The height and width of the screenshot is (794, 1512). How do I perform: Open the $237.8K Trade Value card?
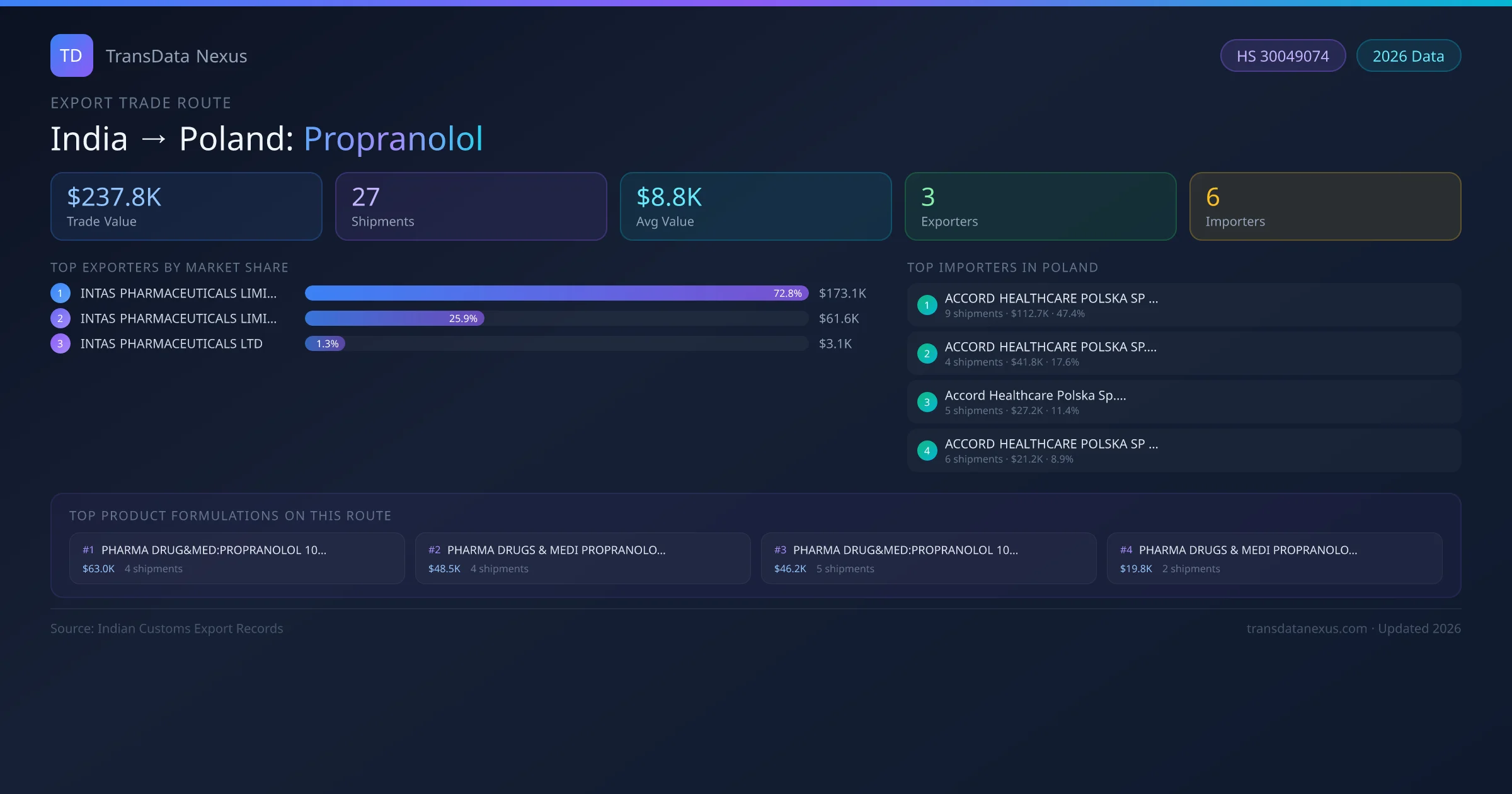pyautogui.click(x=186, y=207)
